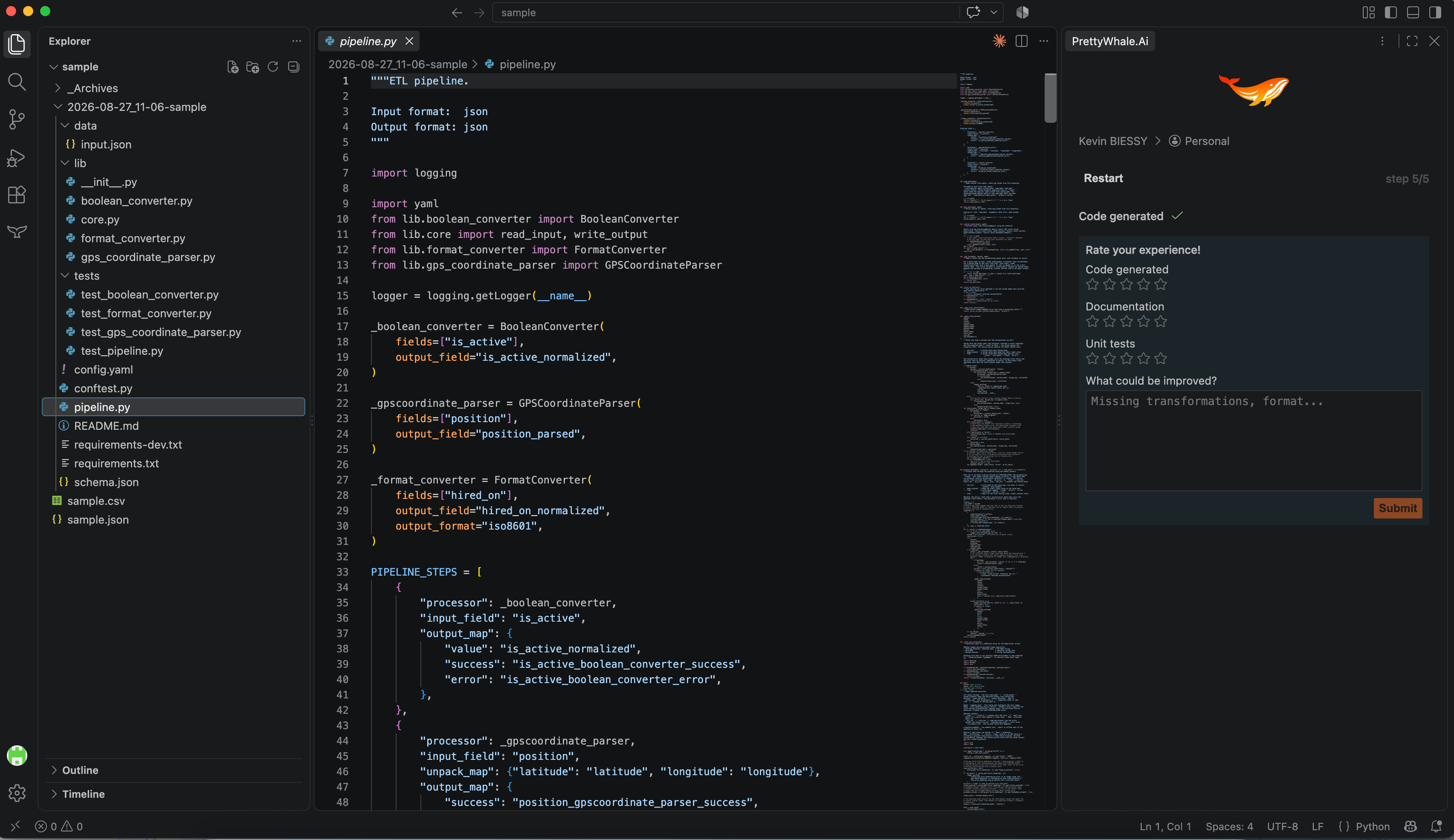This screenshot has width=1454, height=840.
Task: Select the PrettyWhale.Ai panel tab
Action: point(1109,41)
